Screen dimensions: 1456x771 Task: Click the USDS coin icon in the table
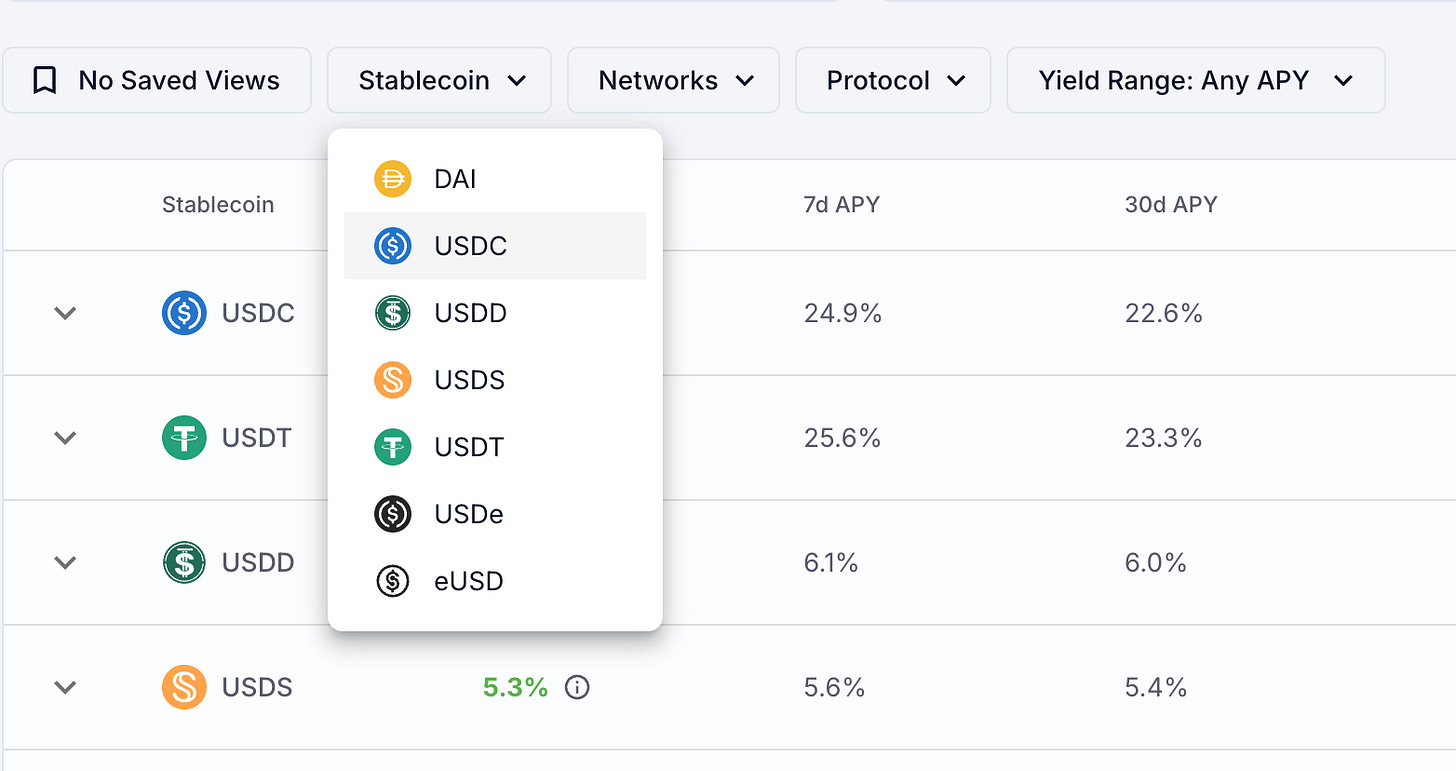pyautogui.click(x=184, y=687)
